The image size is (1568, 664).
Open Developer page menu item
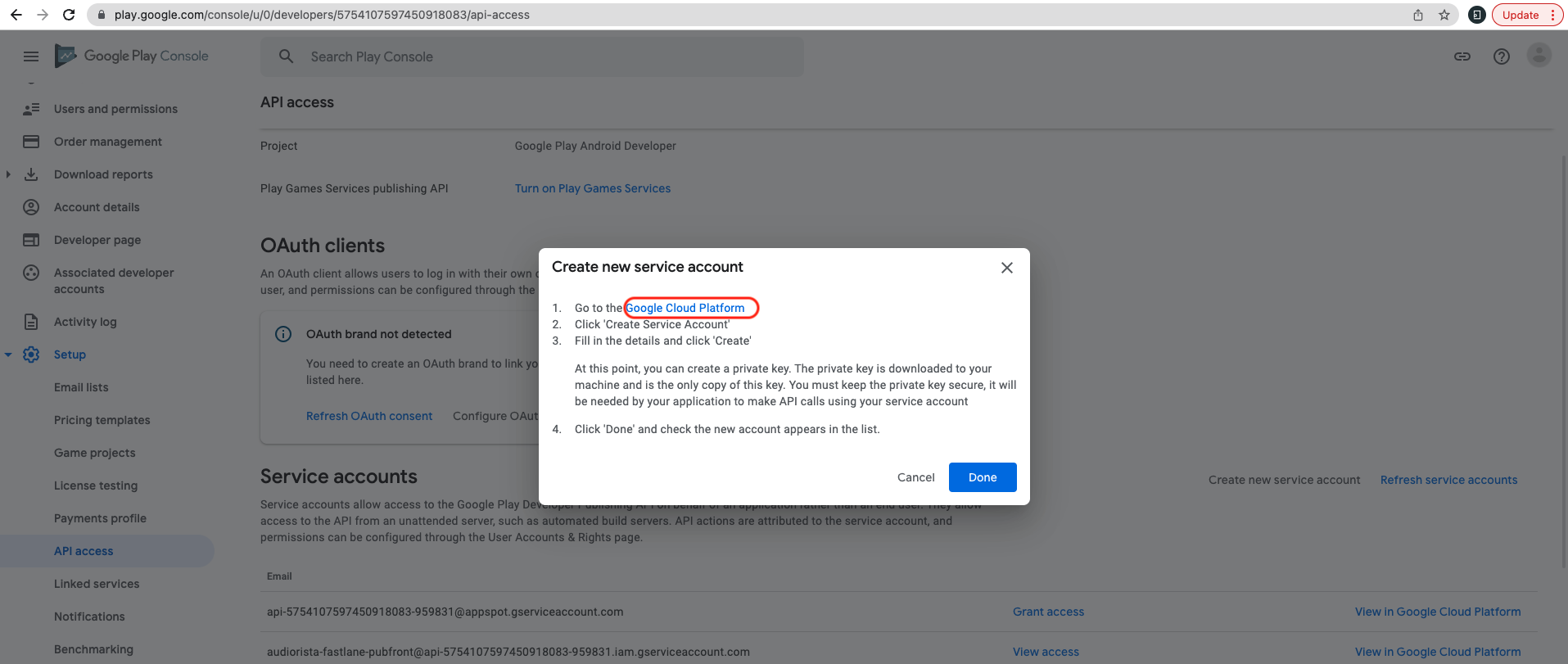(97, 240)
